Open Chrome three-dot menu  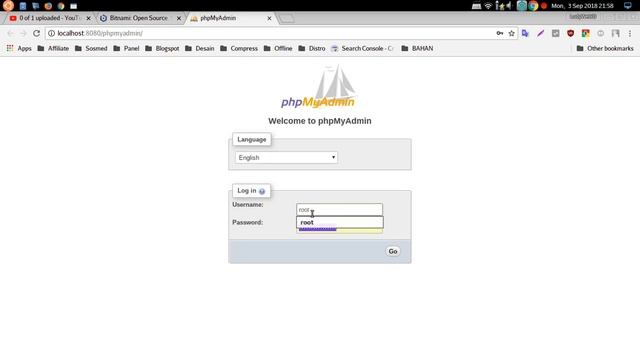pyautogui.click(x=630, y=33)
